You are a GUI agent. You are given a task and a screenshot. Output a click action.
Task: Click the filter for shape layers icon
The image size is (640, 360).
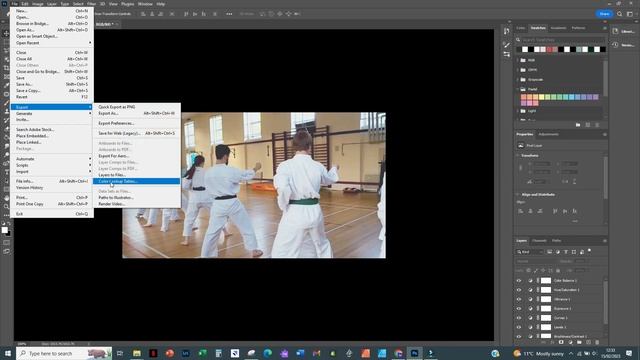click(574, 252)
